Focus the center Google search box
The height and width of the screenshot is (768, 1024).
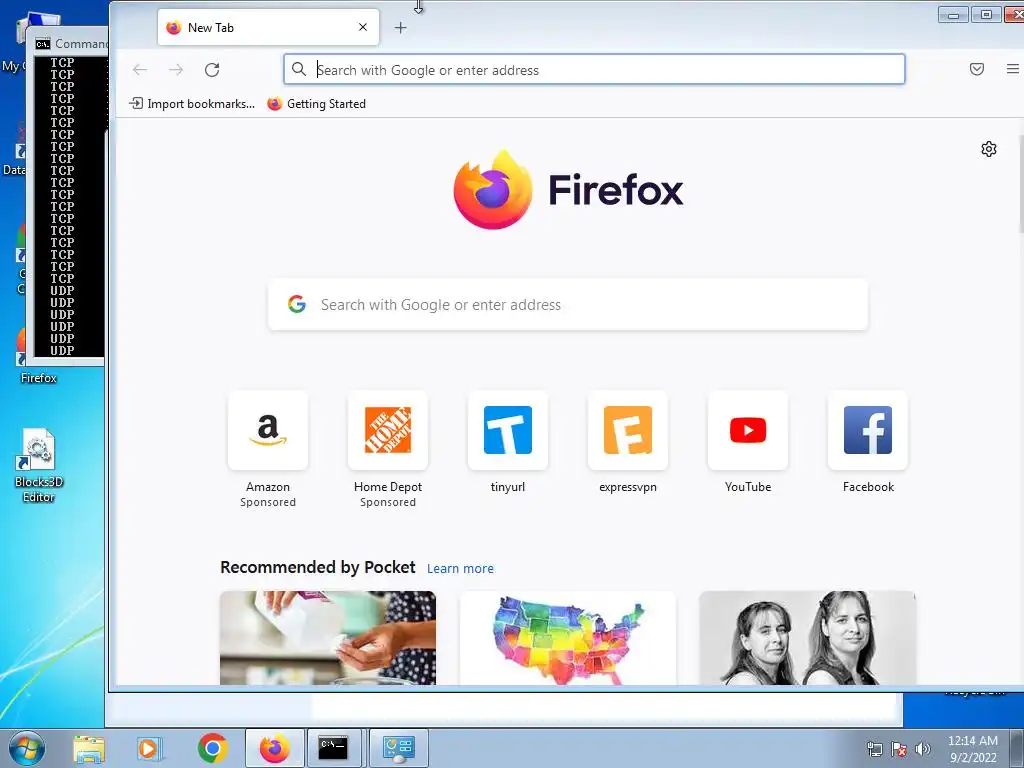568,304
